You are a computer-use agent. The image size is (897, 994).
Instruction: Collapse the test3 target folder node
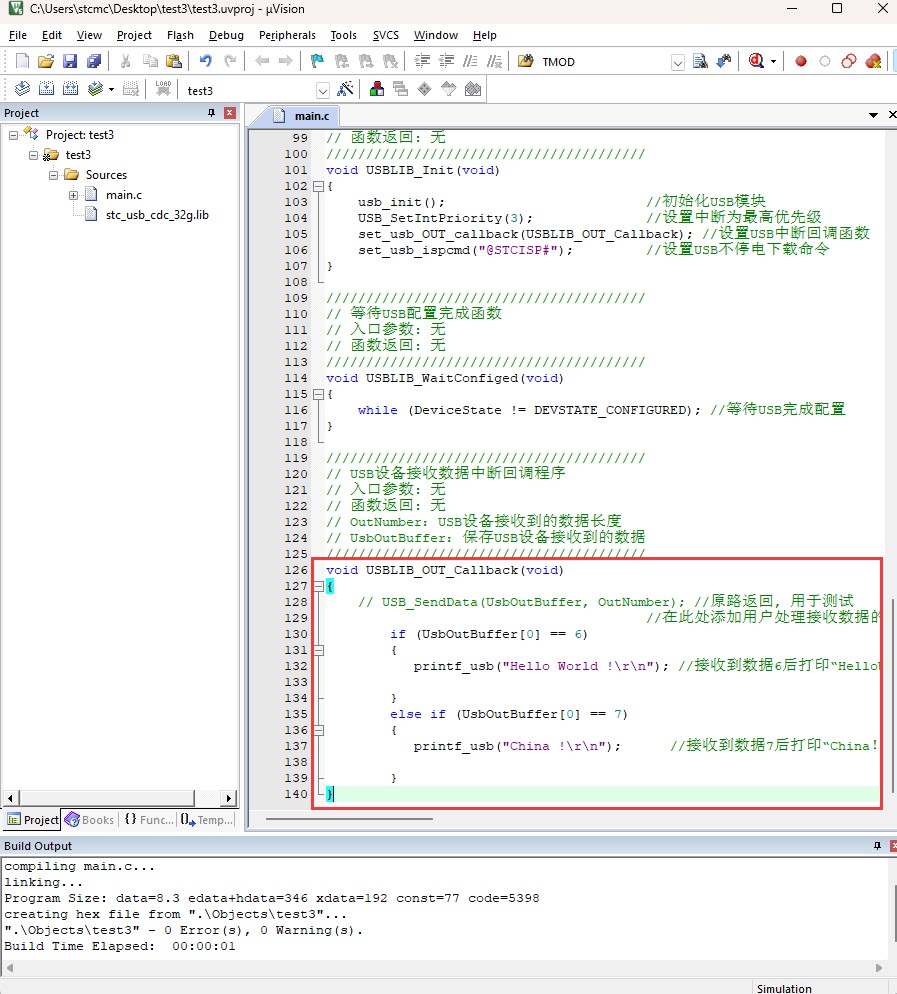tap(34, 155)
